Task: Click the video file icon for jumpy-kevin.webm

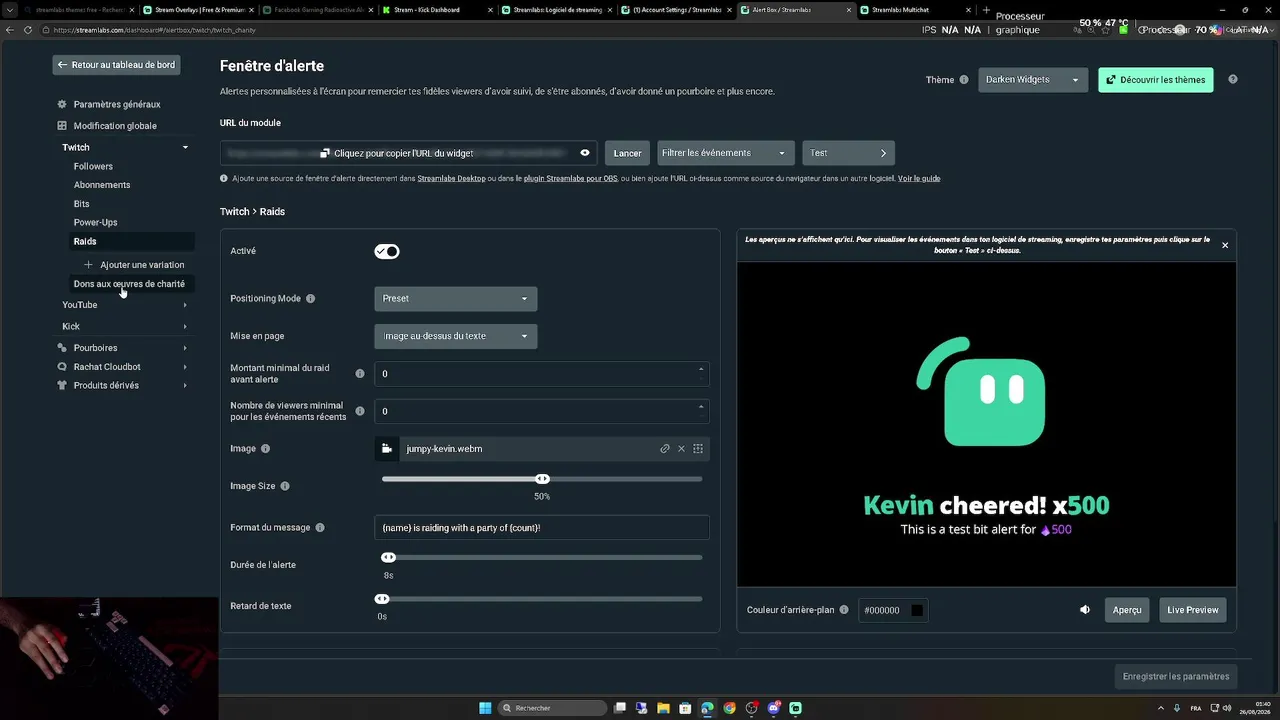Action: pos(387,449)
